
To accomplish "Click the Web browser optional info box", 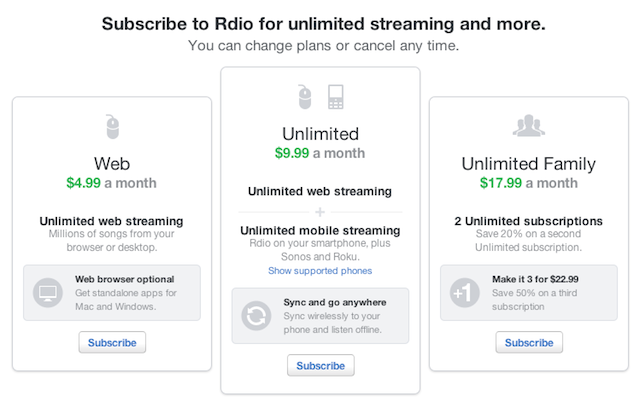I will pos(112,293).
